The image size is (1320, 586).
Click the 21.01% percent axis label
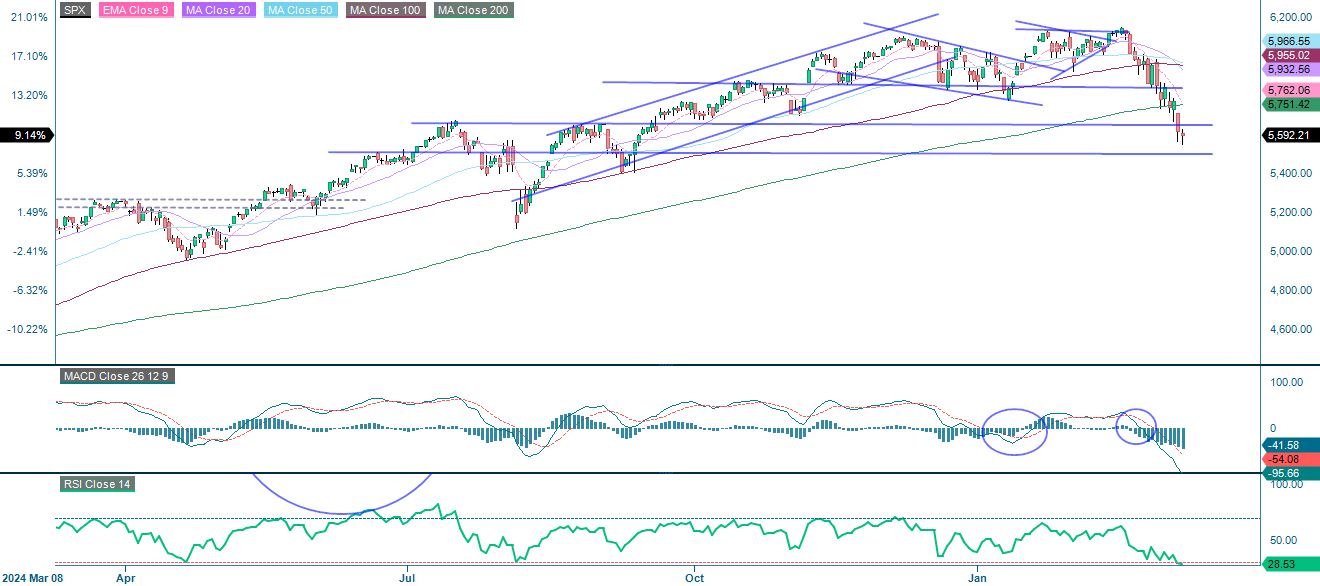pos(30,18)
